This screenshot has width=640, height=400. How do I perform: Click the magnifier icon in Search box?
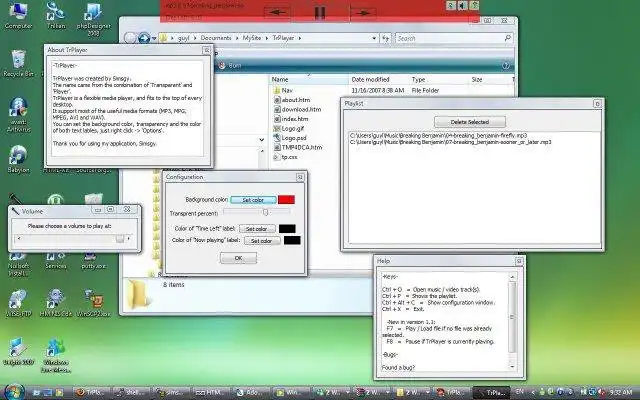507,38
